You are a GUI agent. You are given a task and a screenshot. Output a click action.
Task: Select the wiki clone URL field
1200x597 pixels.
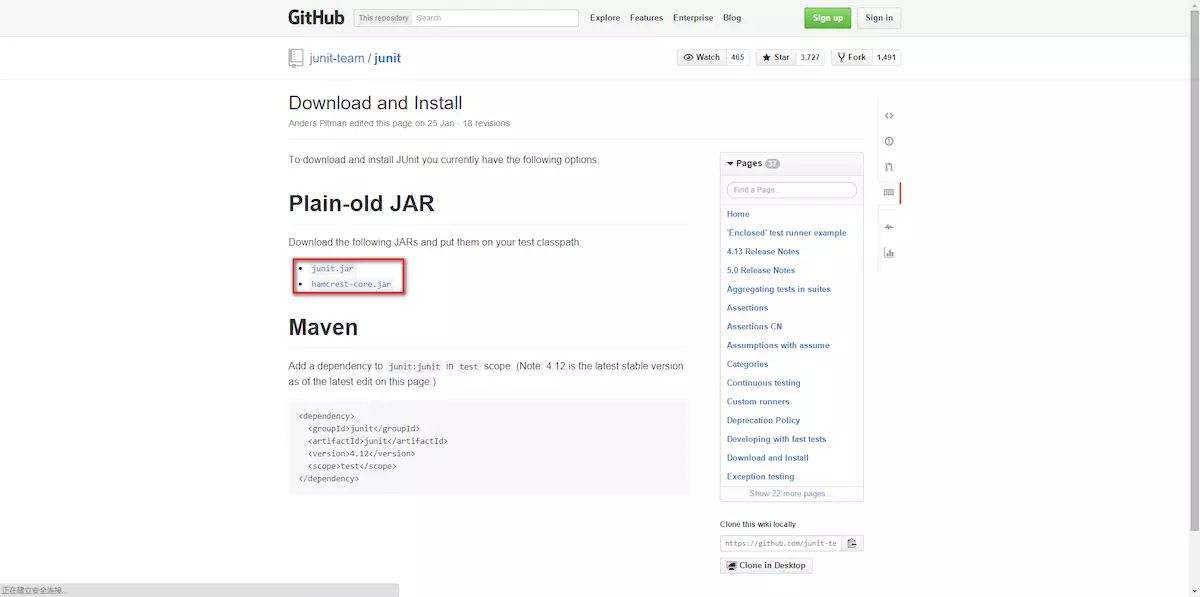point(780,543)
